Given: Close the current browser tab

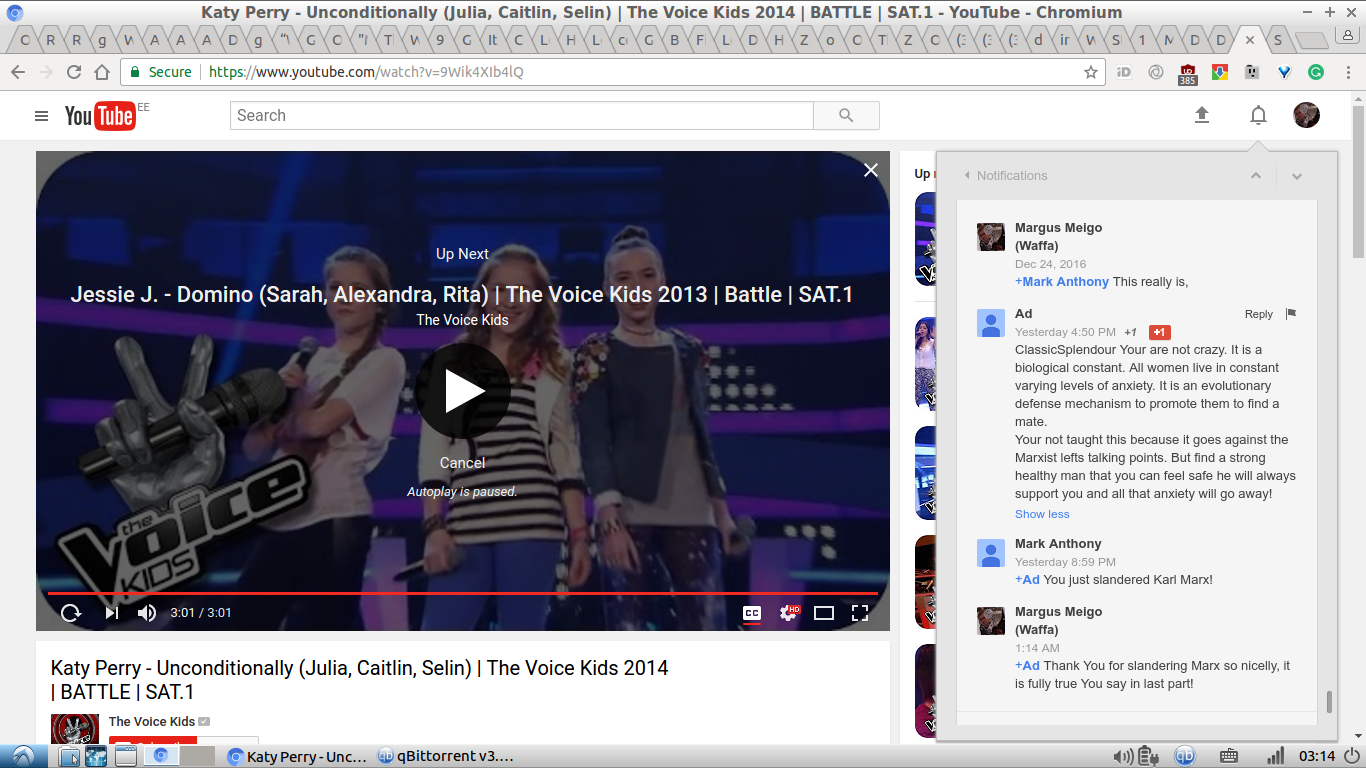Looking at the screenshot, I should pos(1249,41).
